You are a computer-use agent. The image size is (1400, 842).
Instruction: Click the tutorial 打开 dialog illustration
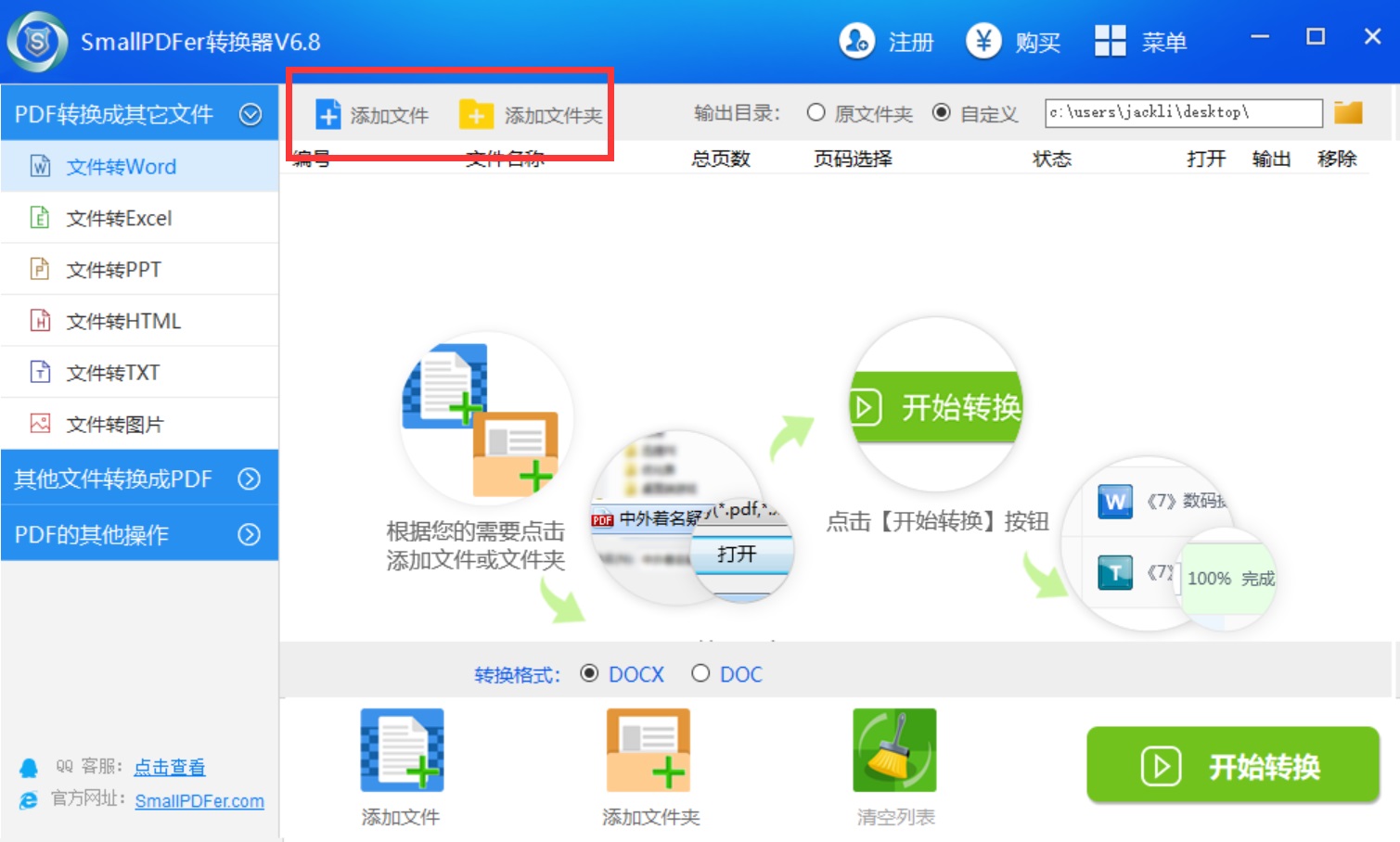691,517
